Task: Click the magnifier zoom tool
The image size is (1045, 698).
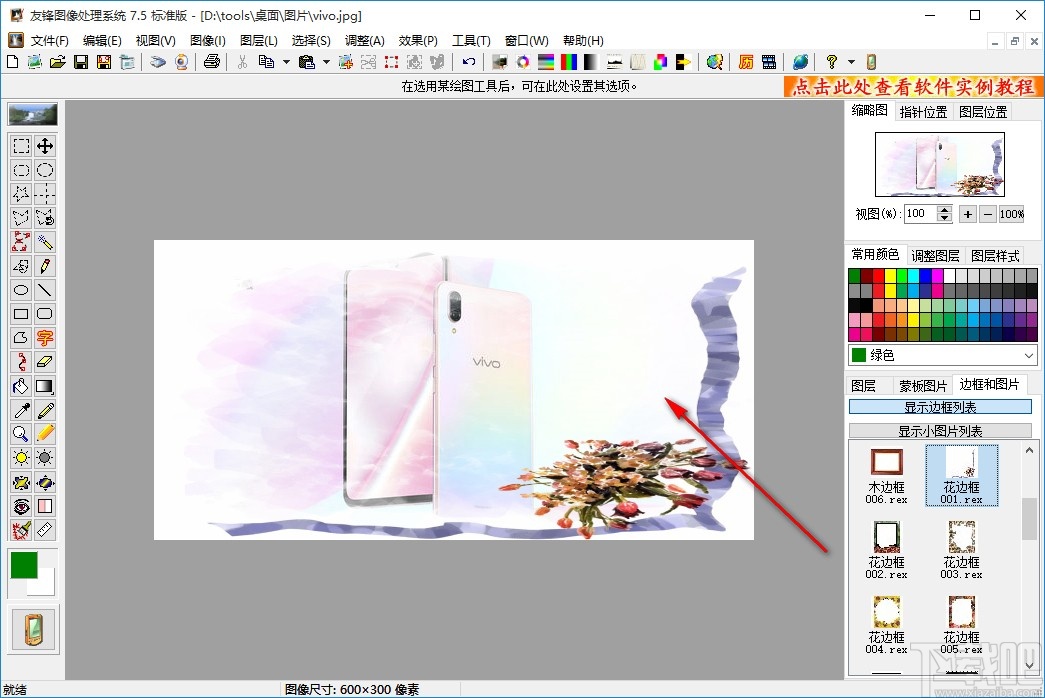Action: (x=21, y=434)
